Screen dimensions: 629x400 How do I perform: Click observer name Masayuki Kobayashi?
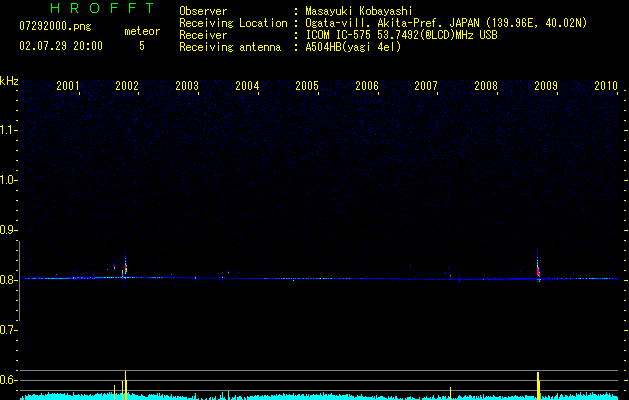pos(359,11)
